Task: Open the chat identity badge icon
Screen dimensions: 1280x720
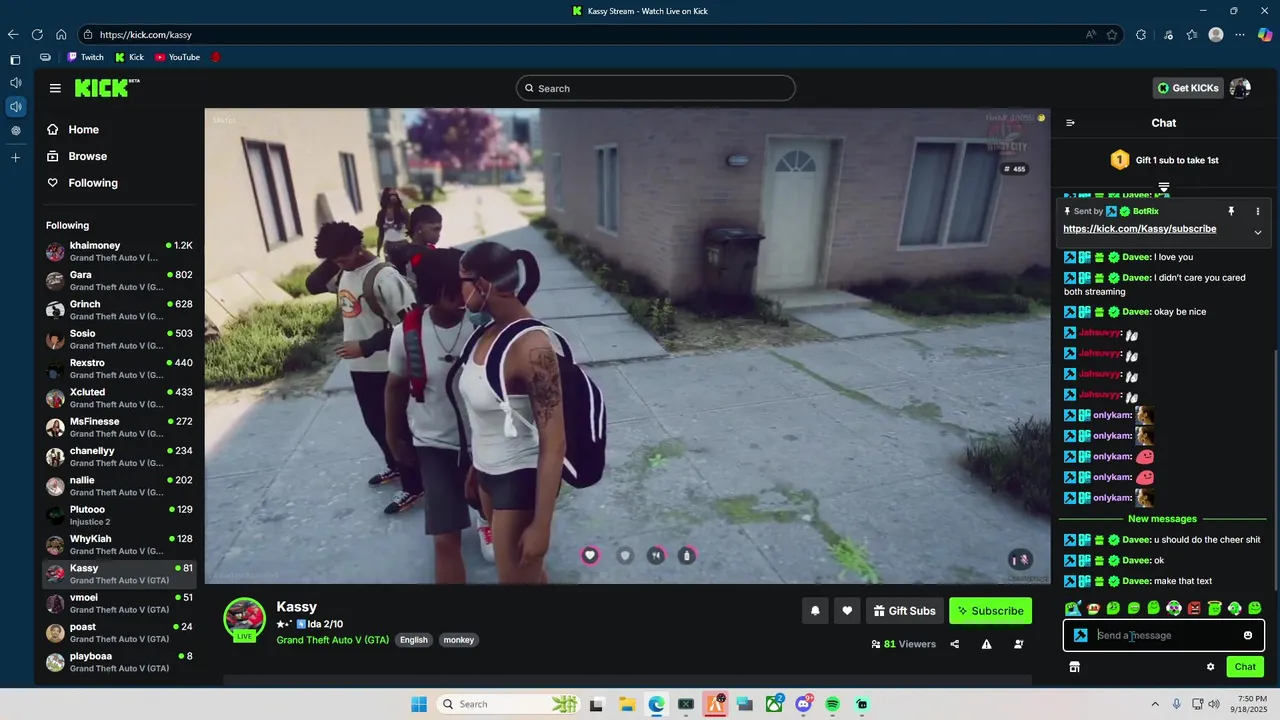Action: (1081, 635)
